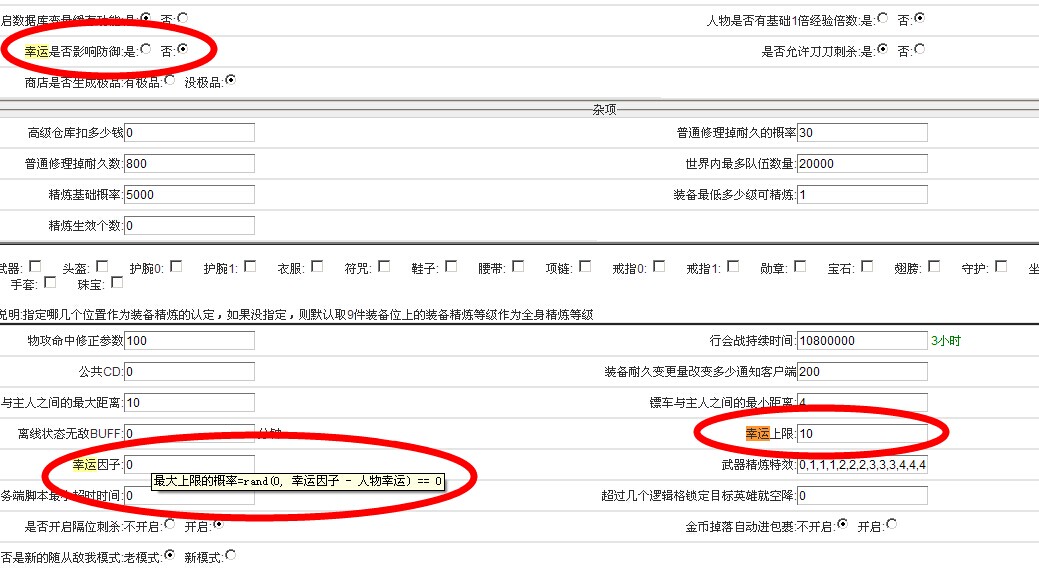Choose 有极品 for 商店是否生成极品
This screenshot has height=571, width=1039.
[170, 80]
